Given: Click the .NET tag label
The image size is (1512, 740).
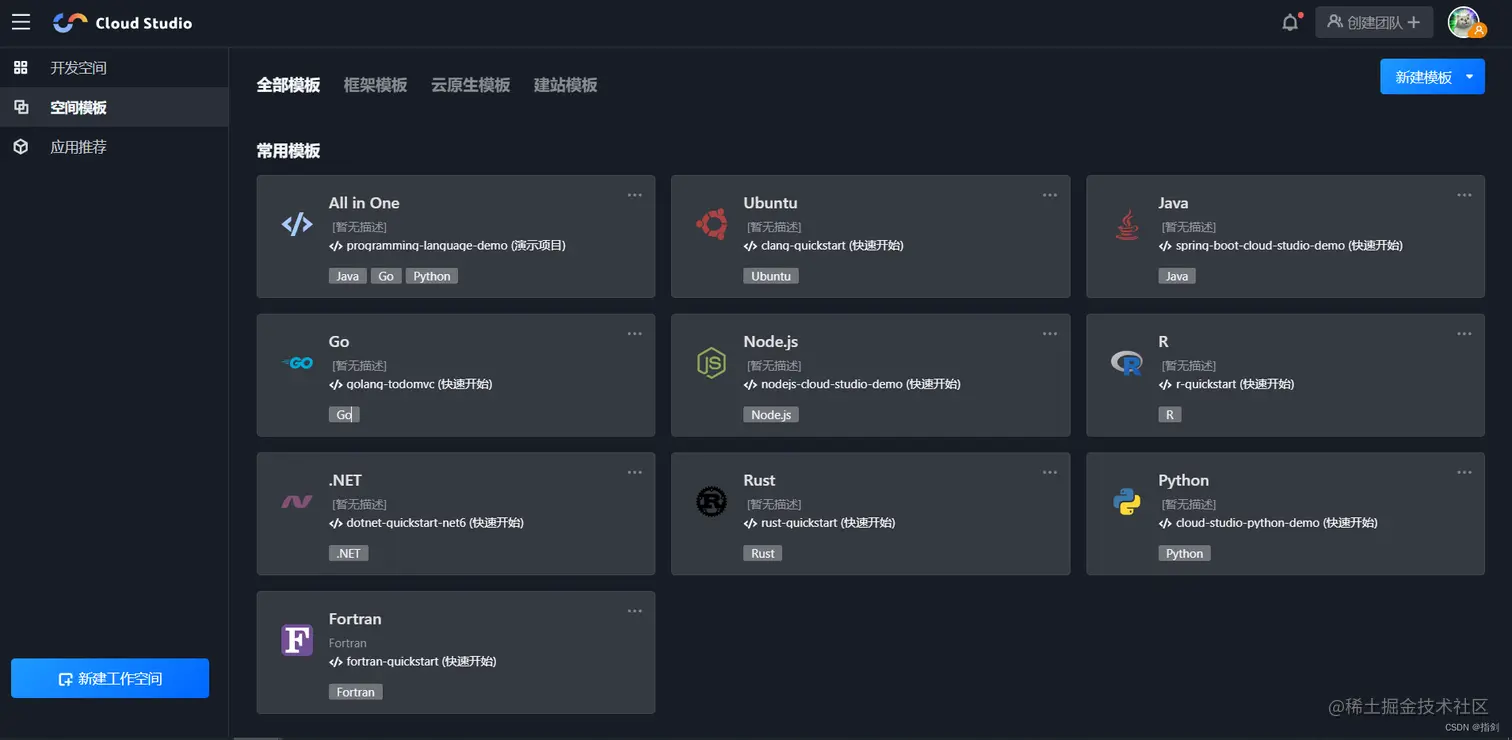Looking at the screenshot, I should click(349, 553).
